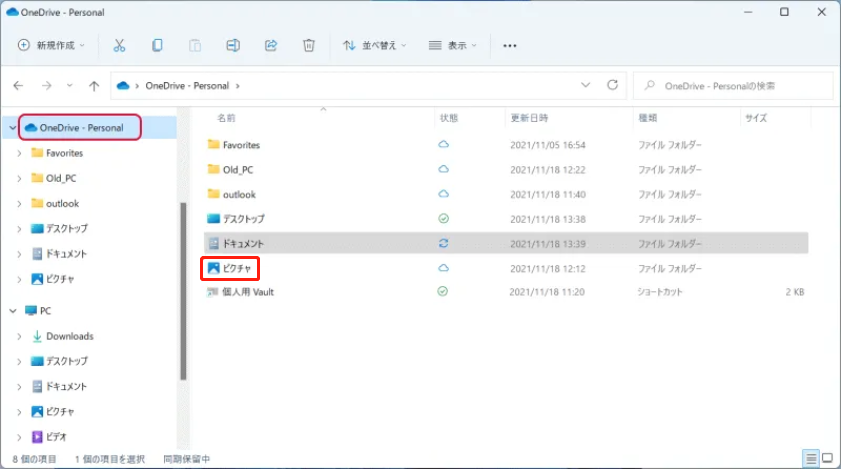Switch to details view in status bar
This screenshot has width=842, height=470.
pyautogui.click(x=811, y=458)
